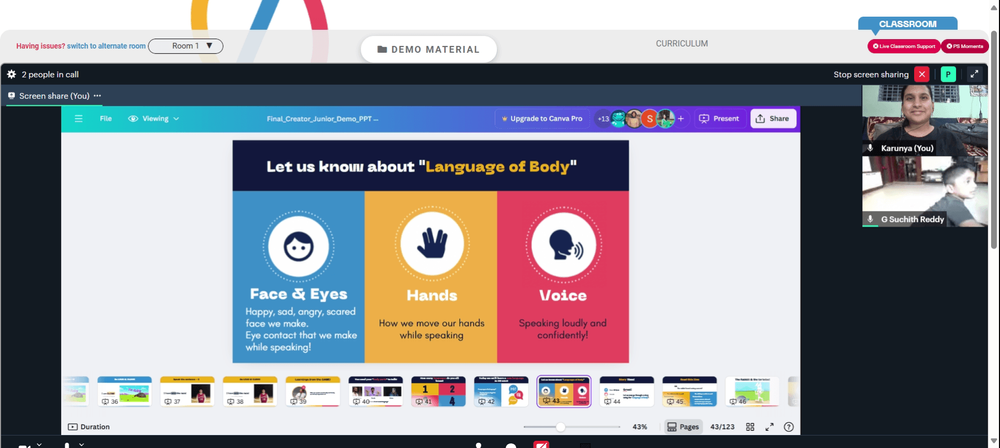Expand the call view to fullscreen

[x=974, y=75]
